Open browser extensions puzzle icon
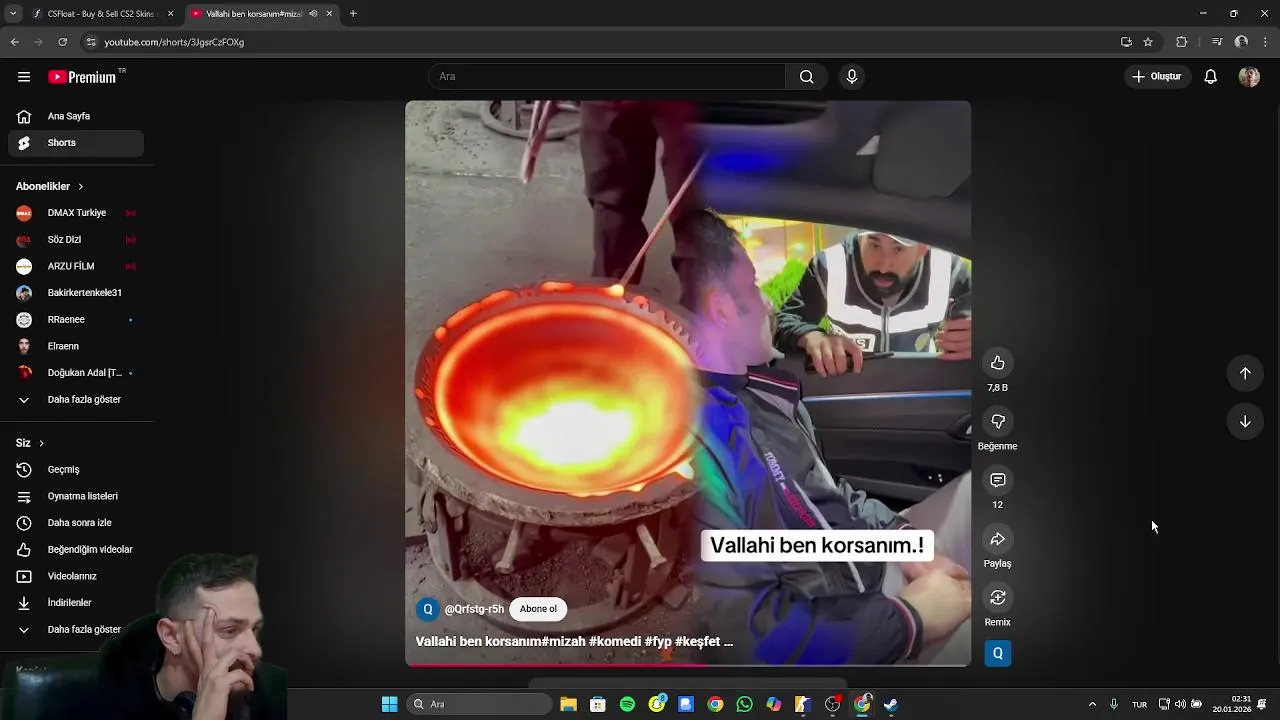1280x720 pixels. point(1181,42)
